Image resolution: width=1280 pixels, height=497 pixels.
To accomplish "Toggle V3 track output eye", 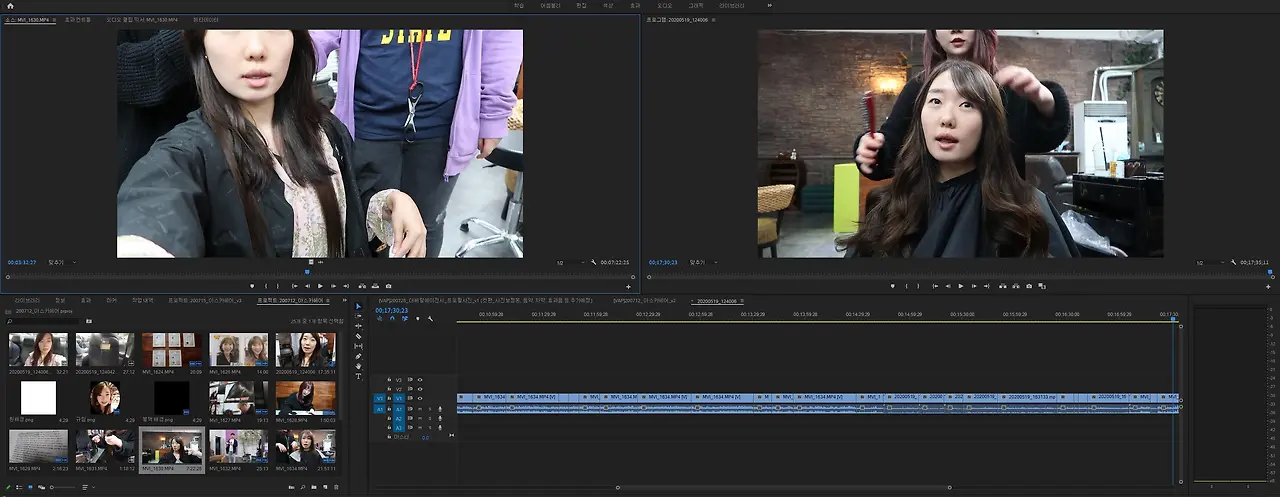I will tap(420, 380).
